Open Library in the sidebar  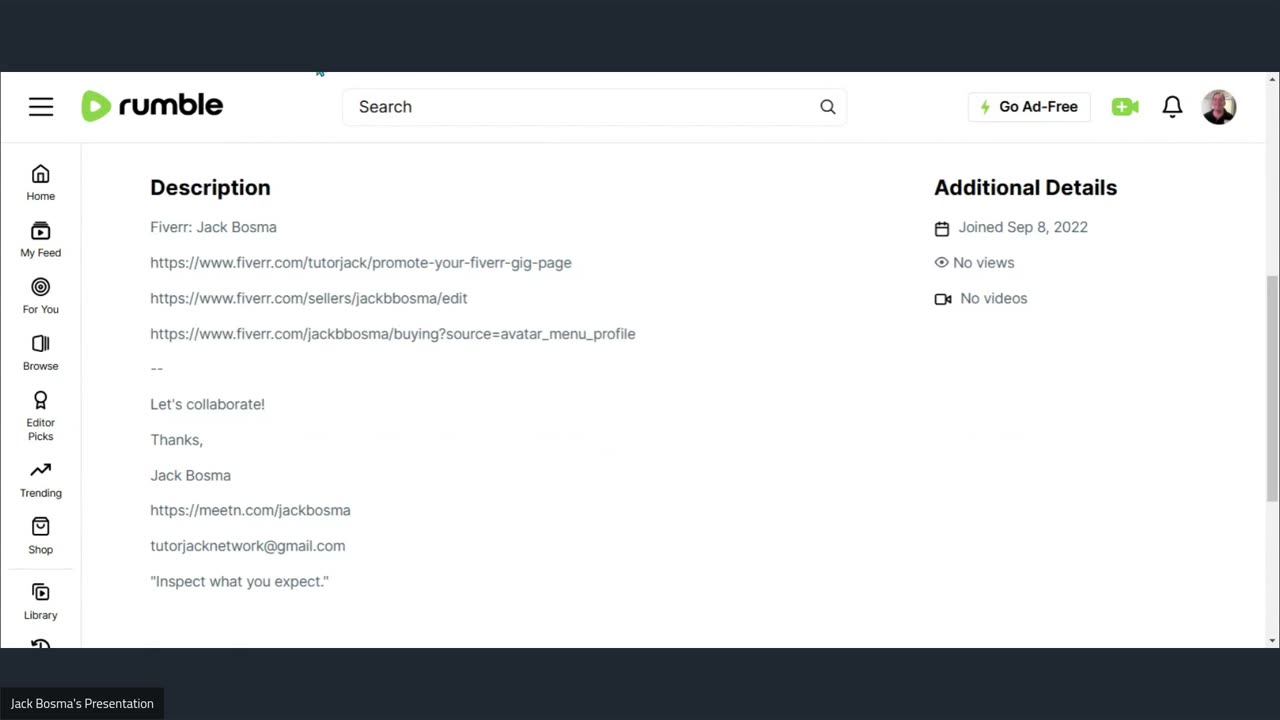41,602
